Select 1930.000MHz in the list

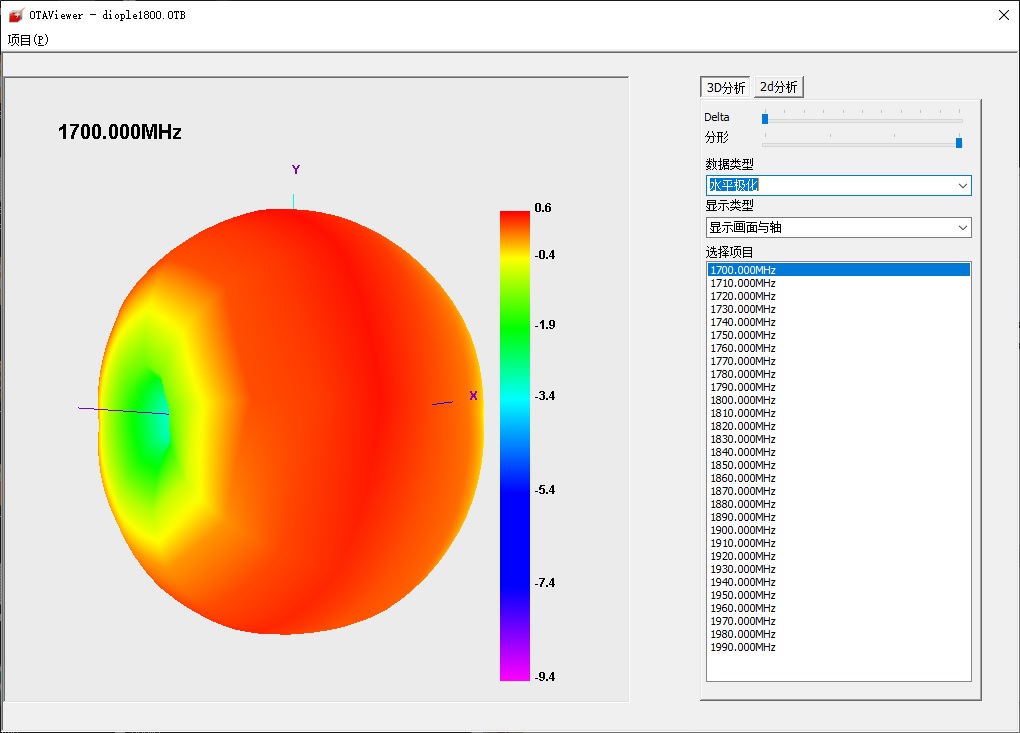click(x=839, y=569)
